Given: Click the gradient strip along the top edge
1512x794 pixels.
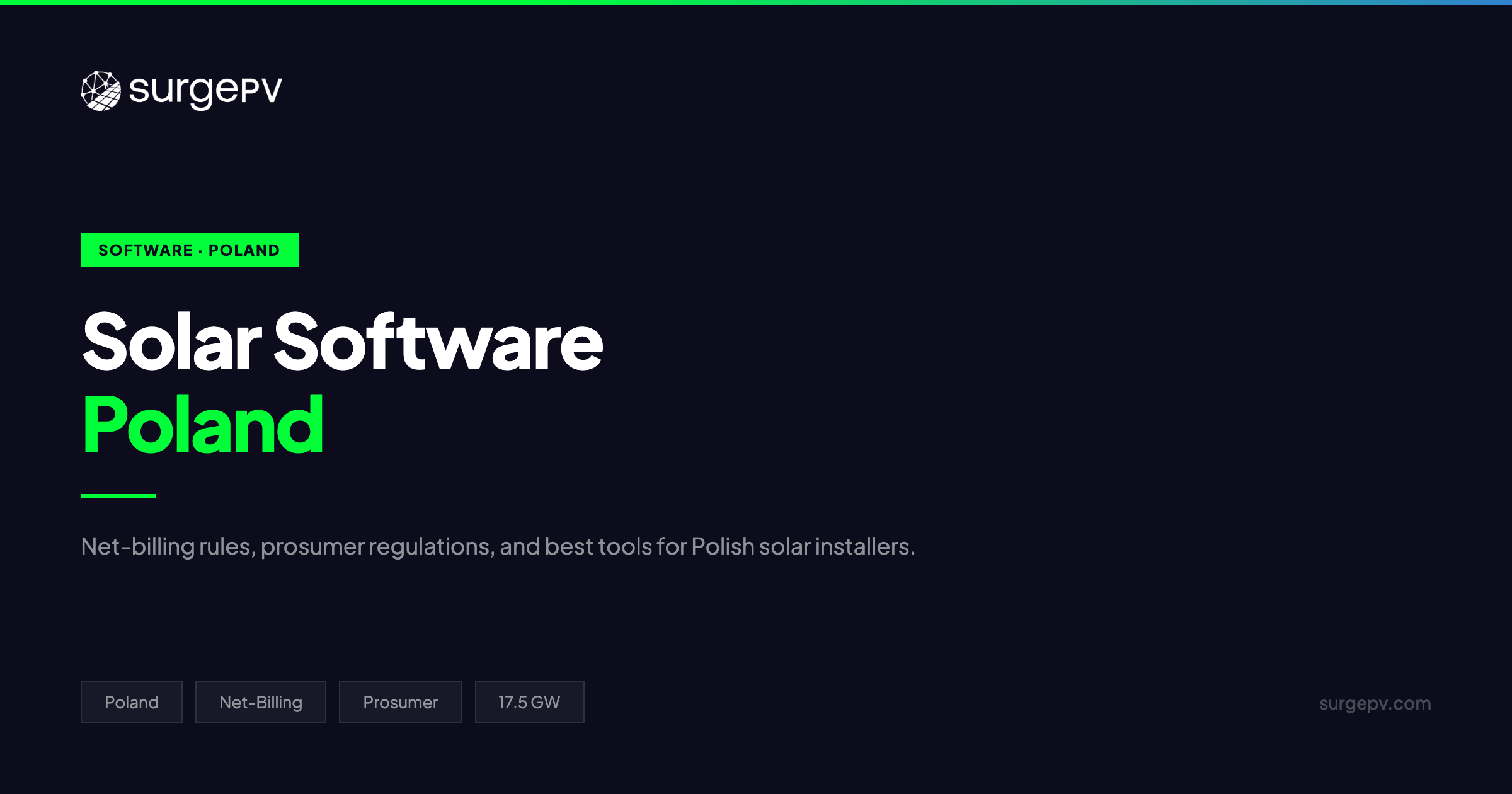Looking at the screenshot, I should (x=756, y=4).
